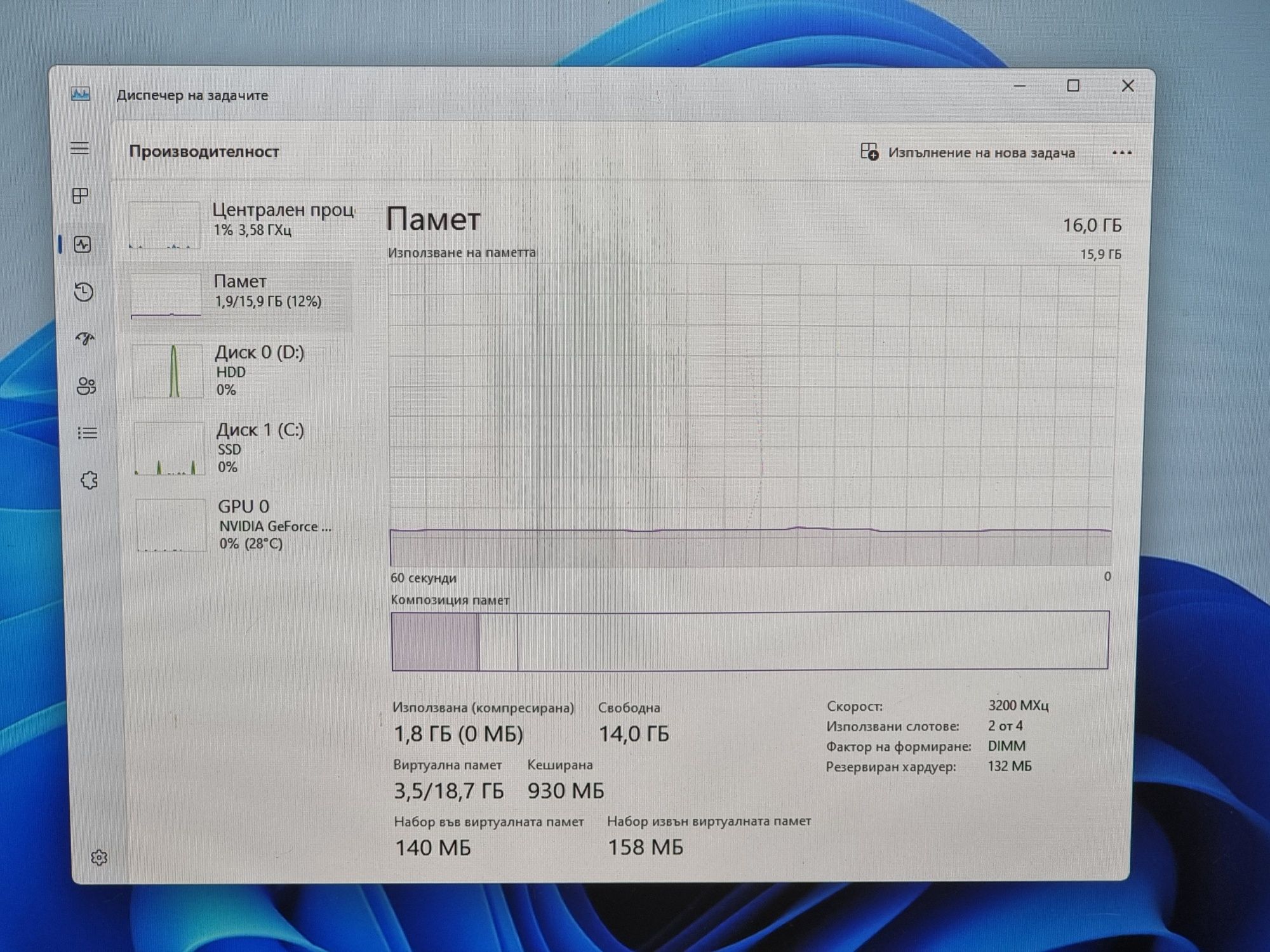Click the Task Manager app icon in title bar
1270x952 pixels.
[81, 95]
